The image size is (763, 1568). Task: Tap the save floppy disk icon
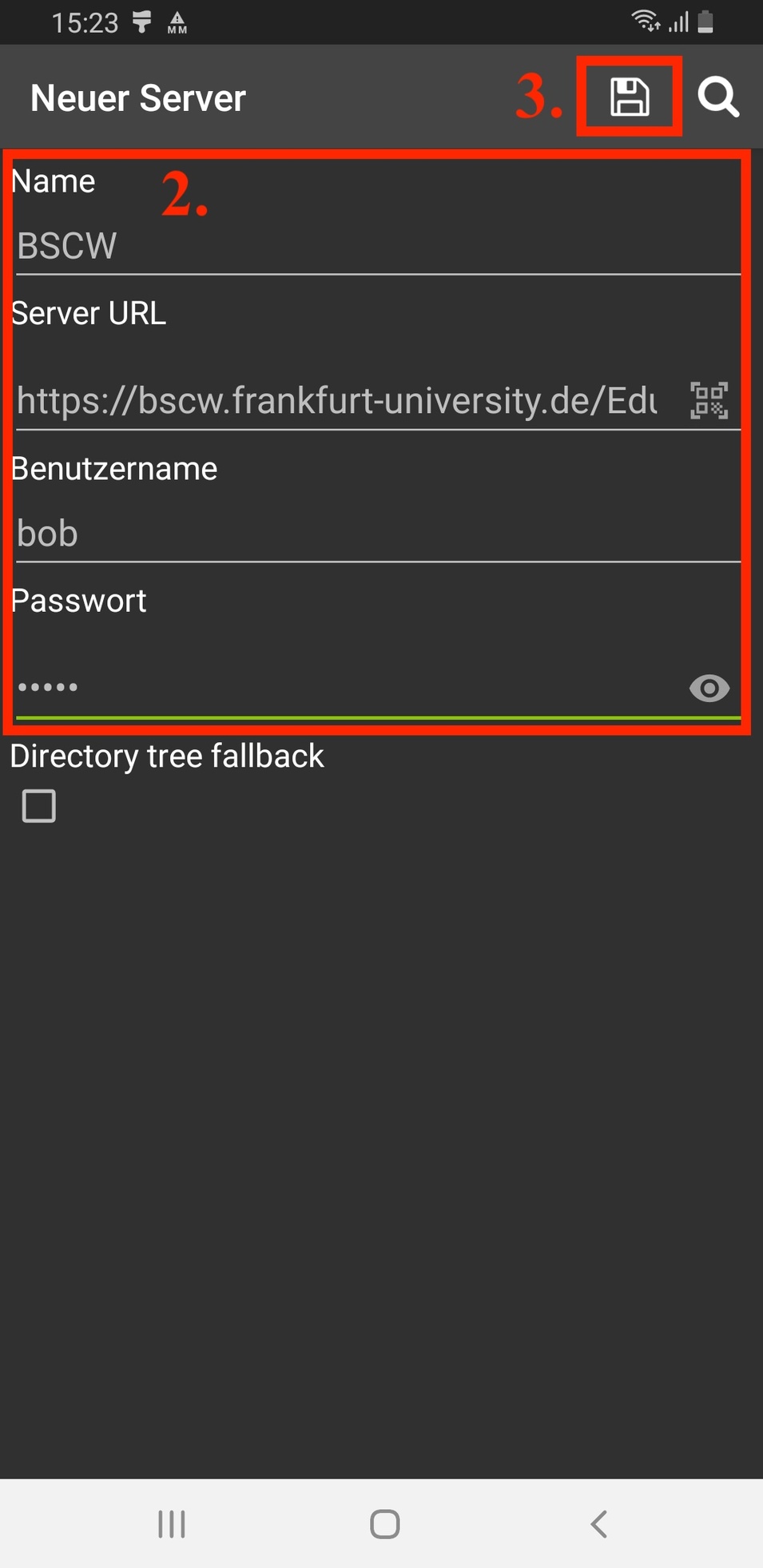point(629,97)
